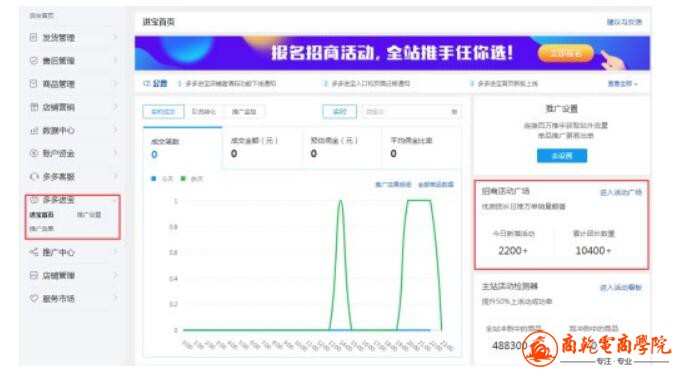Viewport: 677px width, 374px height.
Task: Click the 店铺营销 sidebar icon
Action: pyautogui.click(x=33, y=107)
